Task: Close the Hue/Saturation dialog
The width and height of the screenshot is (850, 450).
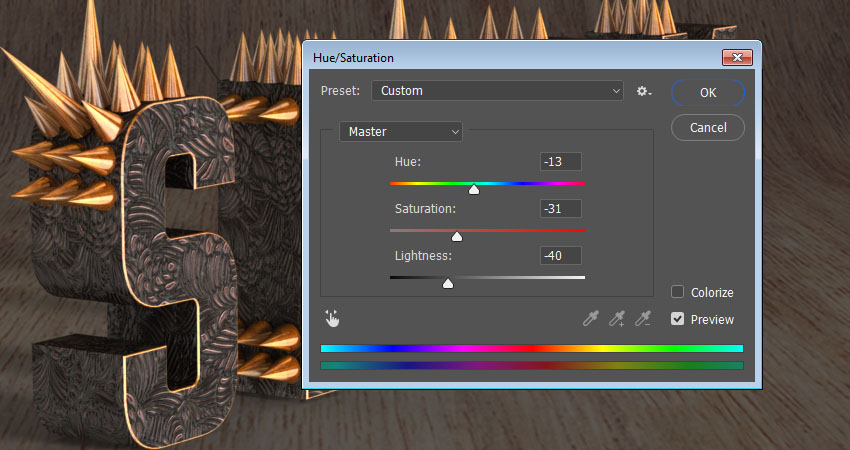Action: pyautogui.click(x=737, y=57)
